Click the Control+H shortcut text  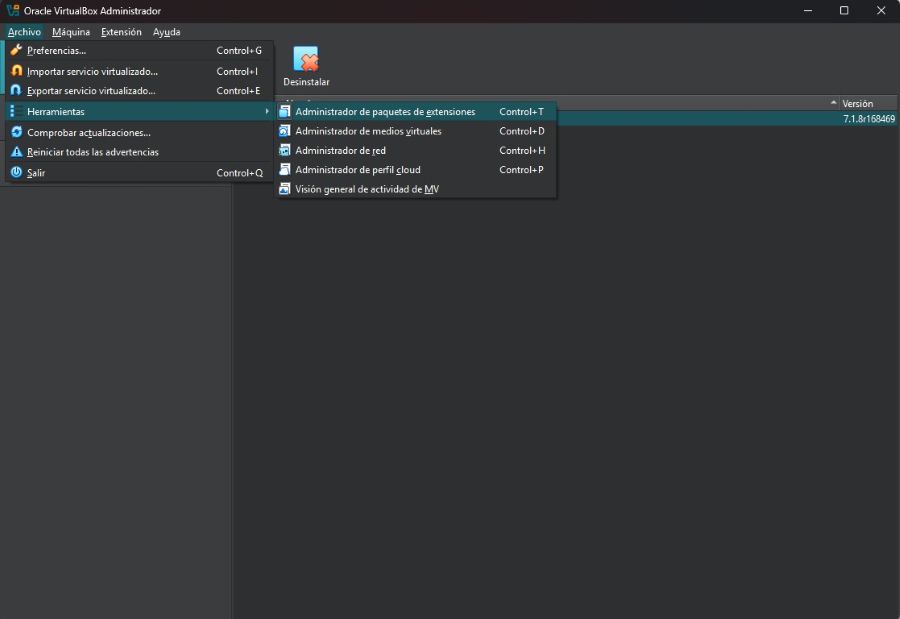[522, 150]
